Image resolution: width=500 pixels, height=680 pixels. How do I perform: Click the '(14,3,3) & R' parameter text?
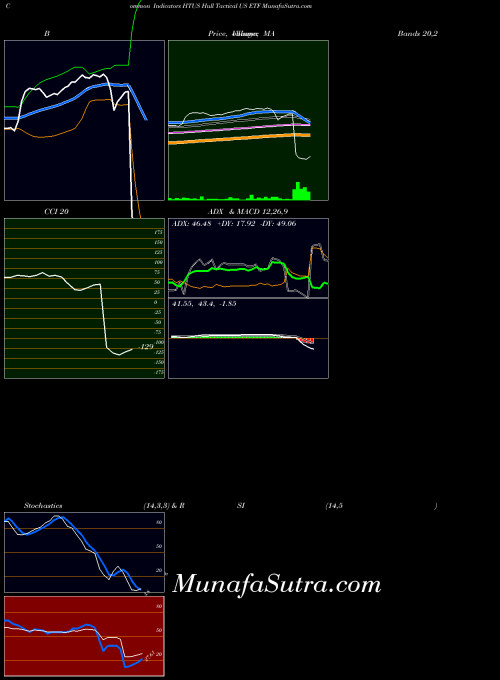click(x=164, y=506)
